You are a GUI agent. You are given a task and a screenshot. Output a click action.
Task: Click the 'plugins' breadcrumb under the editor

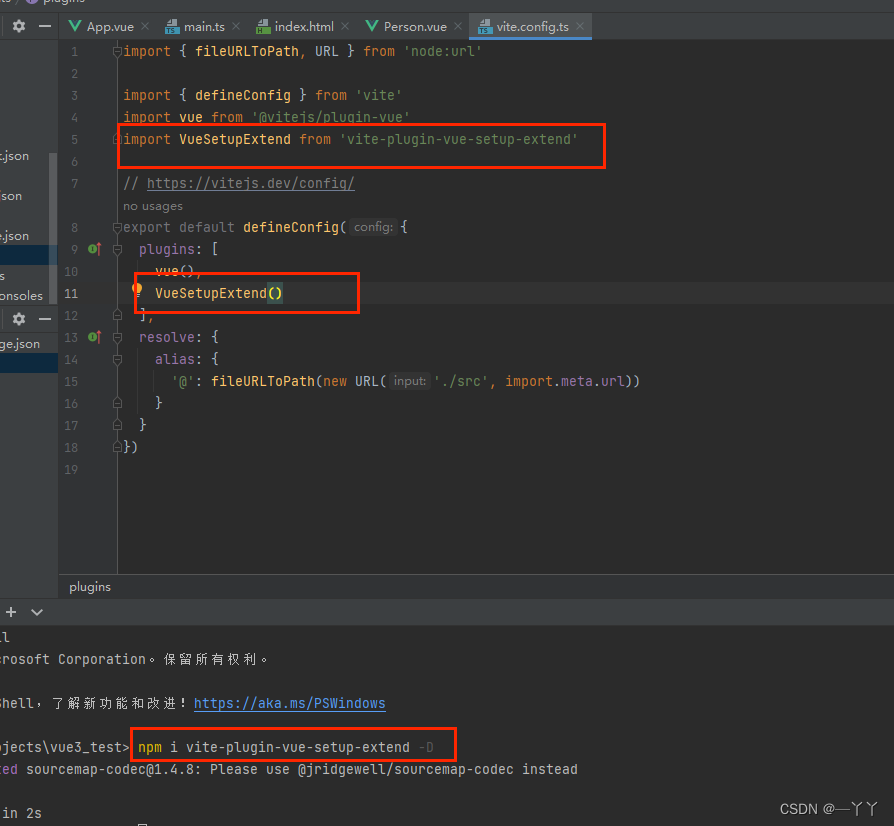pos(90,587)
